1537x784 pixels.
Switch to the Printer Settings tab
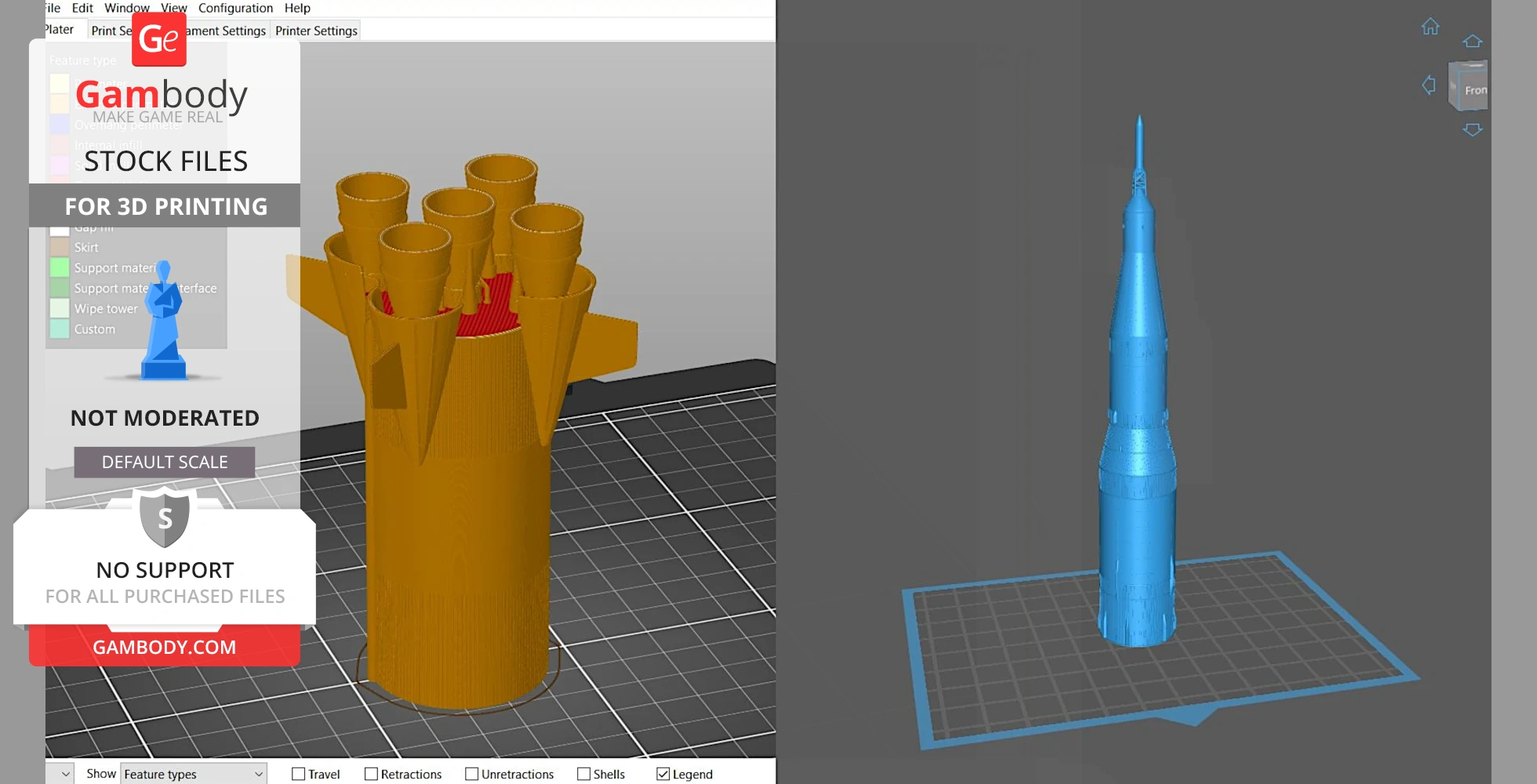pyautogui.click(x=316, y=31)
